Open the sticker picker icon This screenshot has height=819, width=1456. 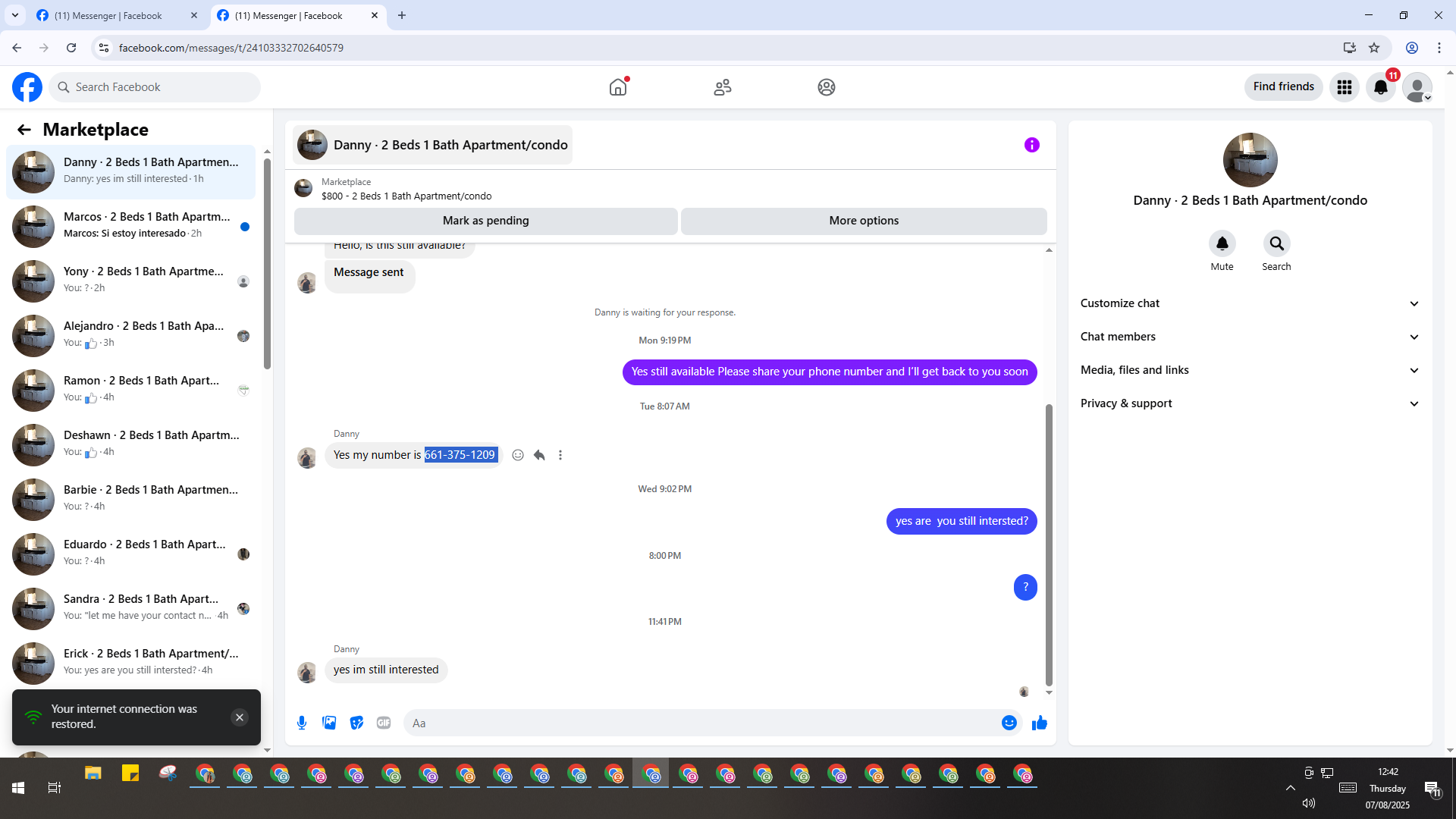356,723
